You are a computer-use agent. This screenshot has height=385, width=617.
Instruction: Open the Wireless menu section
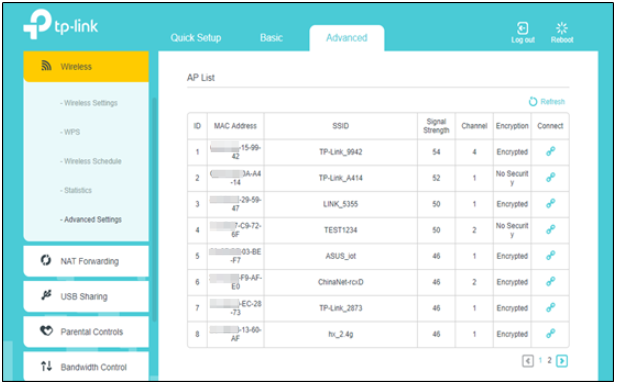coord(86,66)
